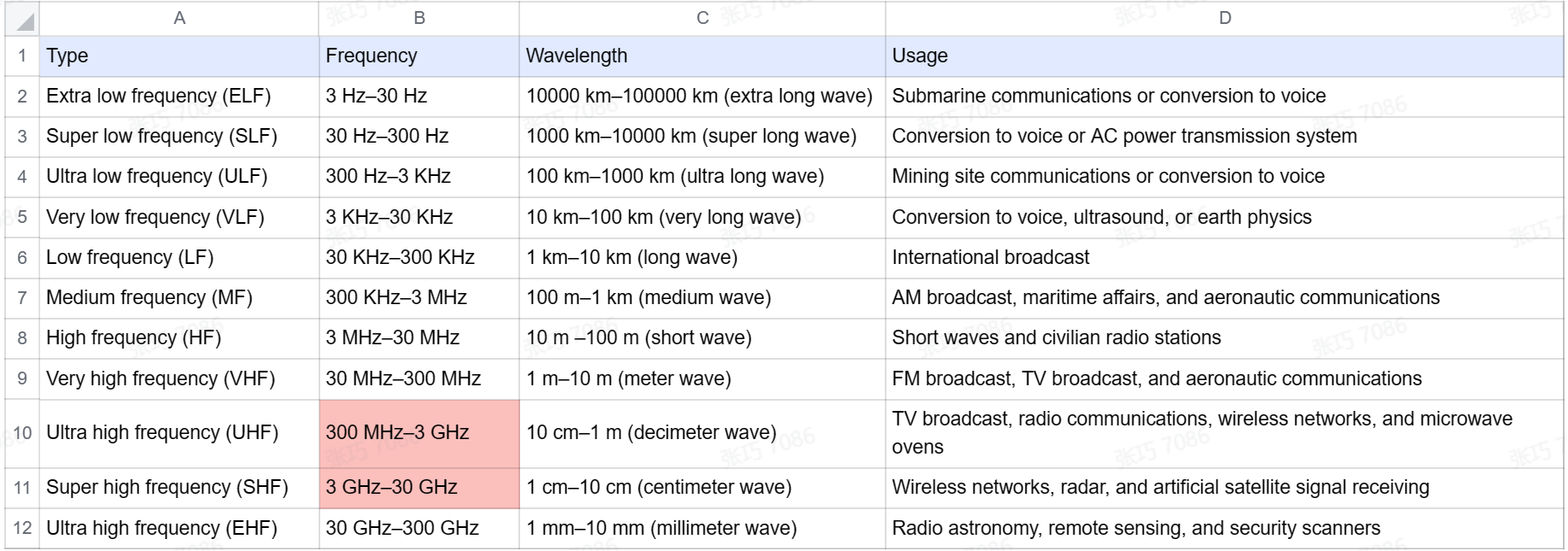Click row 12 header number
Screen dimensions: 1568x551
(x=22, y=528)
